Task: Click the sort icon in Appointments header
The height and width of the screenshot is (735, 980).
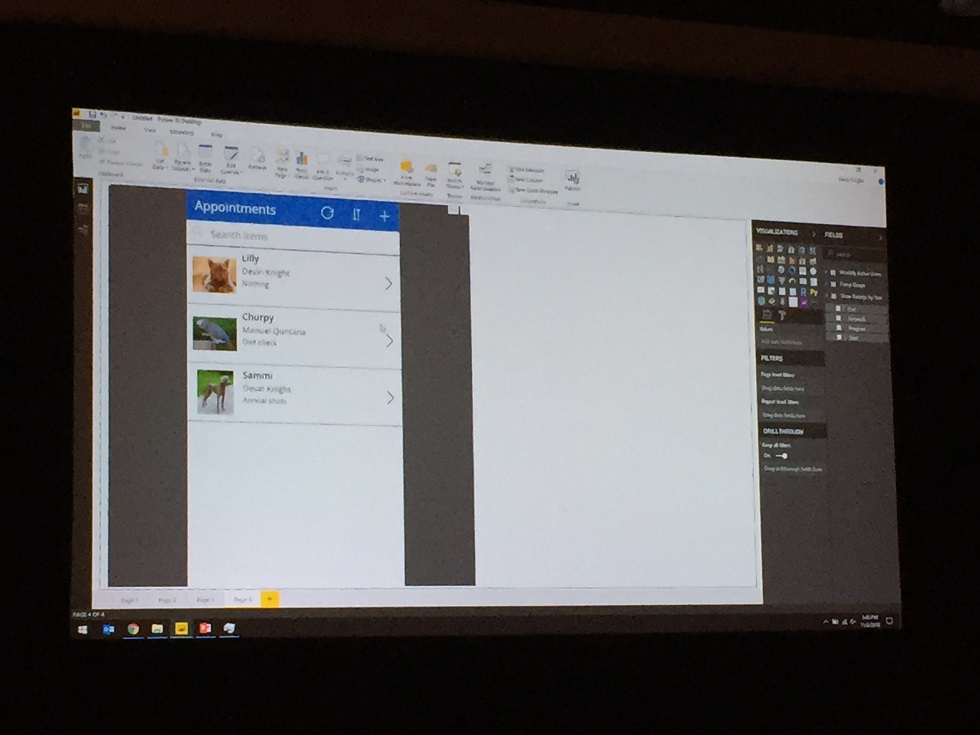Action: [356, 214]
